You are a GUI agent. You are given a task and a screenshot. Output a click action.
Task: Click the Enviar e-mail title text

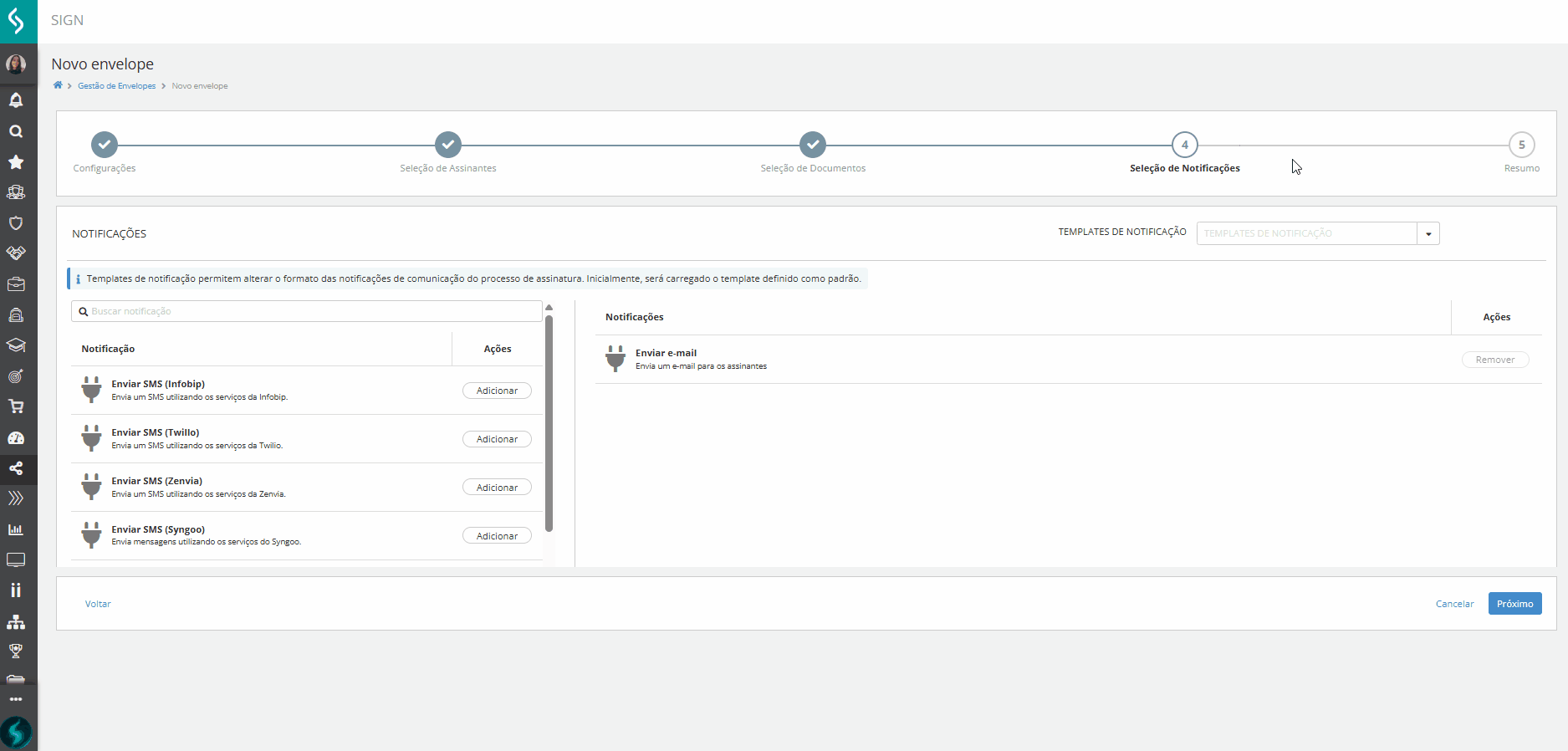[666, 353]
